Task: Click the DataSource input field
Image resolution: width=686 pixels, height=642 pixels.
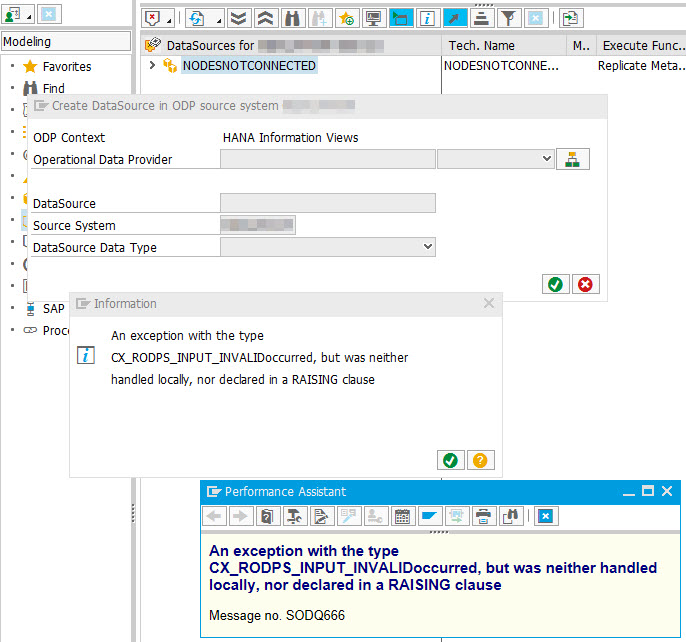Action: [328, 203]
